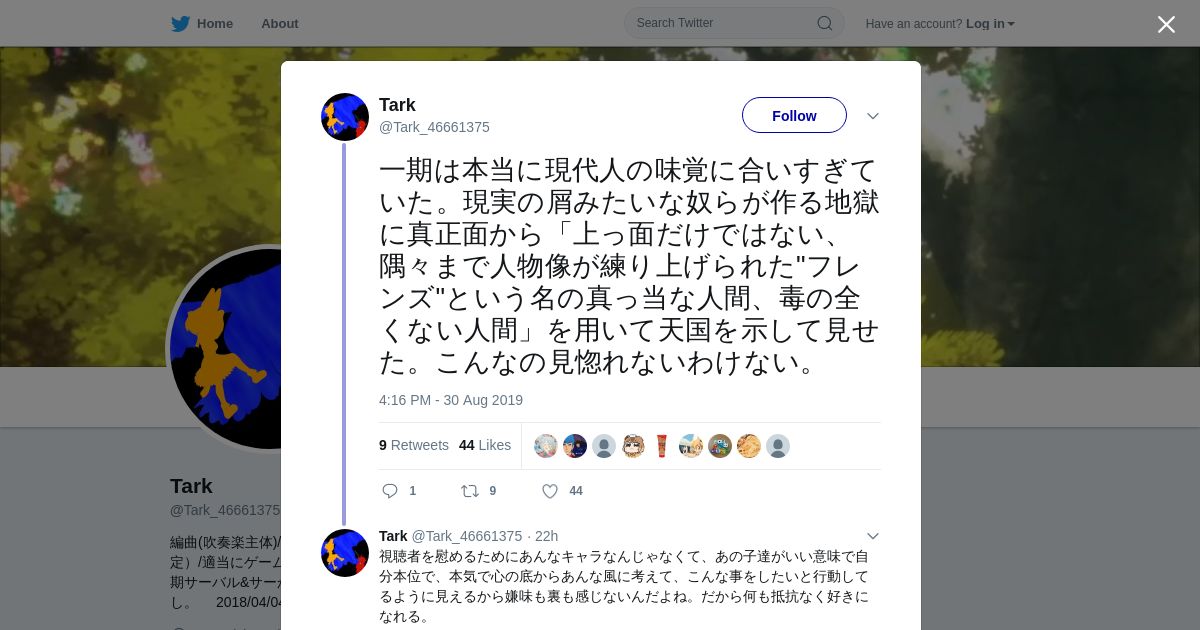Click the reply speech bubble icon
This screenshot has height=630, width=1200.
[x=390, y=491]
